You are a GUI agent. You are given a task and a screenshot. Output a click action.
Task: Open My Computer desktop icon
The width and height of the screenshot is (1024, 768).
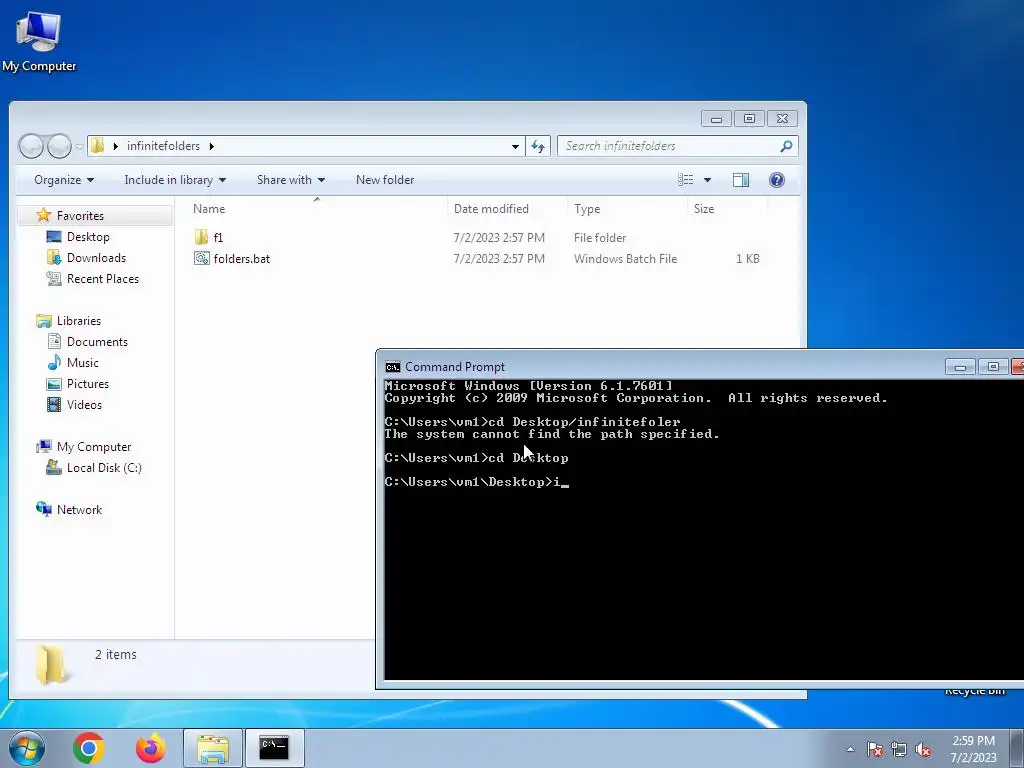tap(39, 42)
